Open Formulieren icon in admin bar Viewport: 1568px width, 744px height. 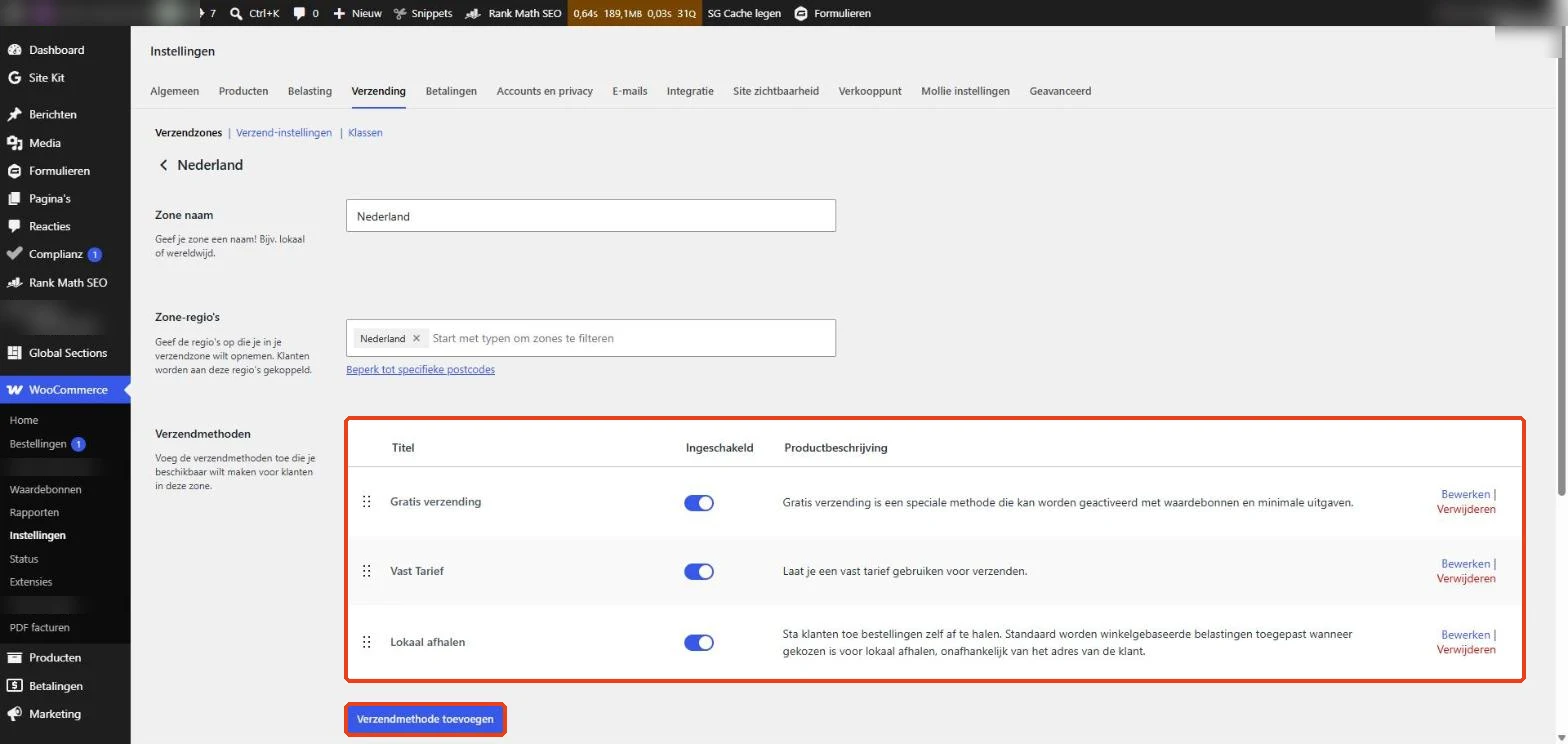pos(801,13)
